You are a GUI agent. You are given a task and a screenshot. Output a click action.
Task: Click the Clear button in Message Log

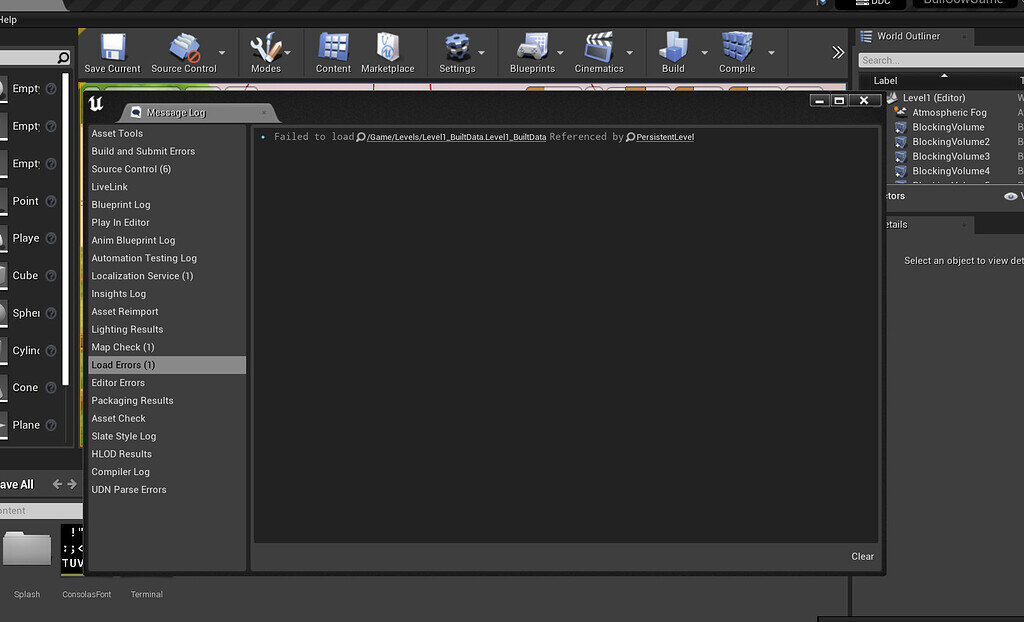(x=862, y=556)
